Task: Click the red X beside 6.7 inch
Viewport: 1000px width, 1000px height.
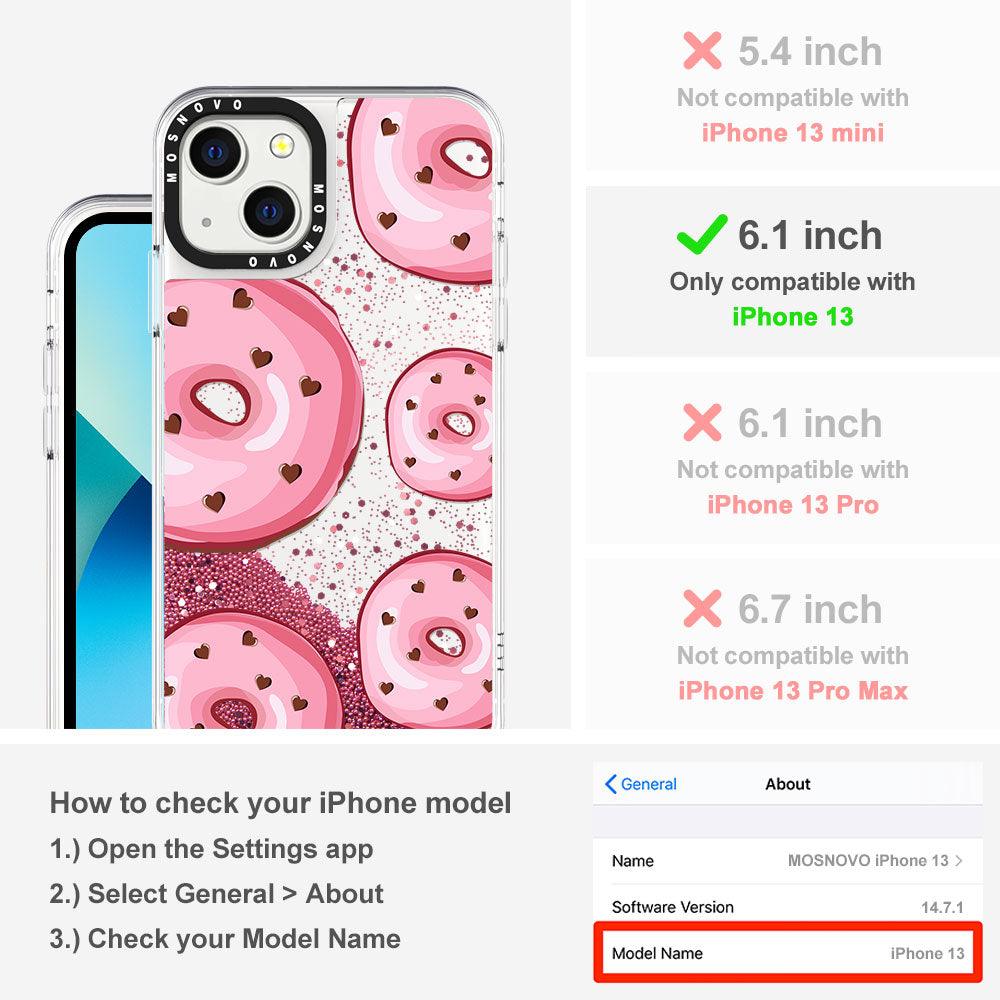Action: click(x=702, y=608)
